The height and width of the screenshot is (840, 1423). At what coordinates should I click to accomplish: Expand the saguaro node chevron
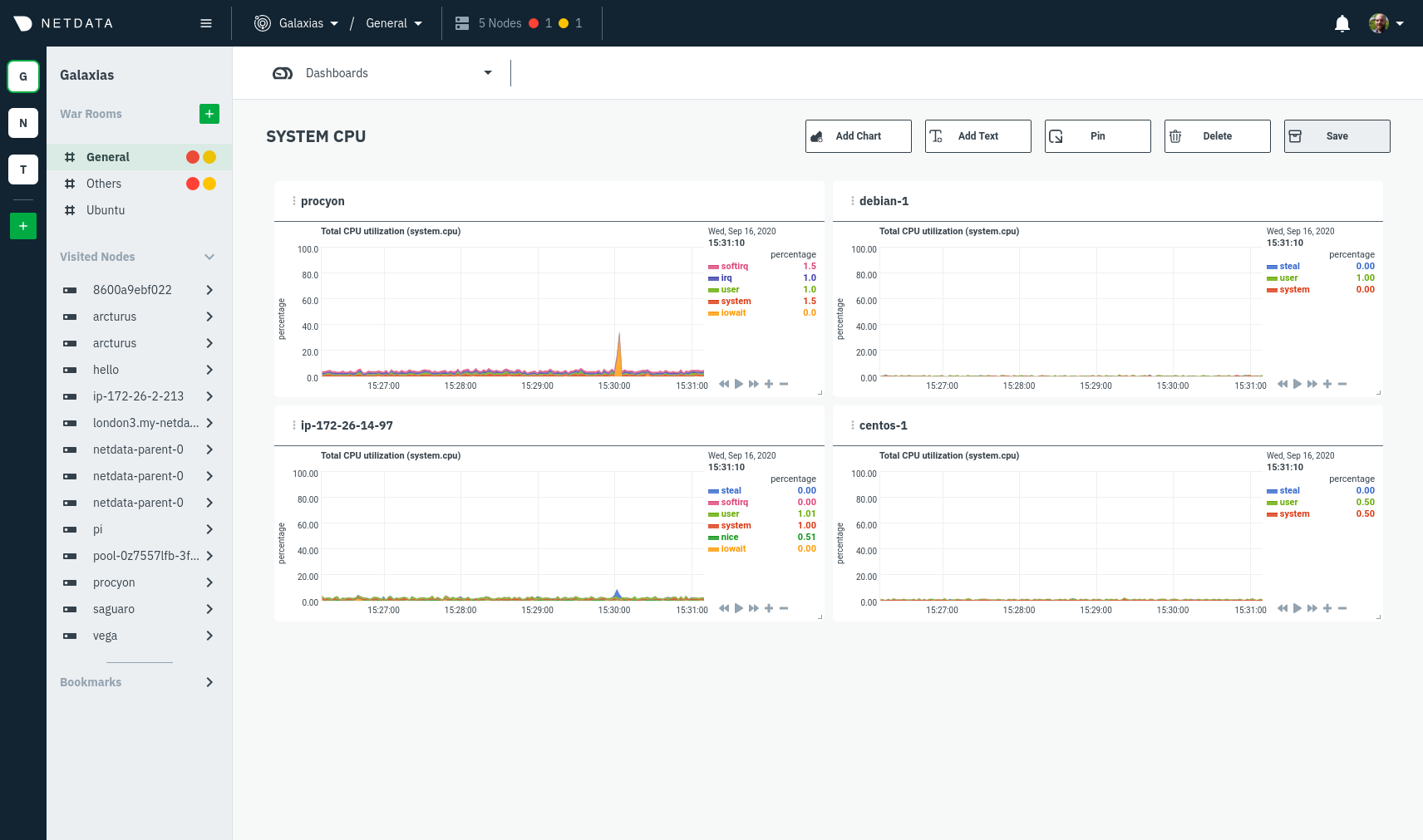click(x=209, y=609)
